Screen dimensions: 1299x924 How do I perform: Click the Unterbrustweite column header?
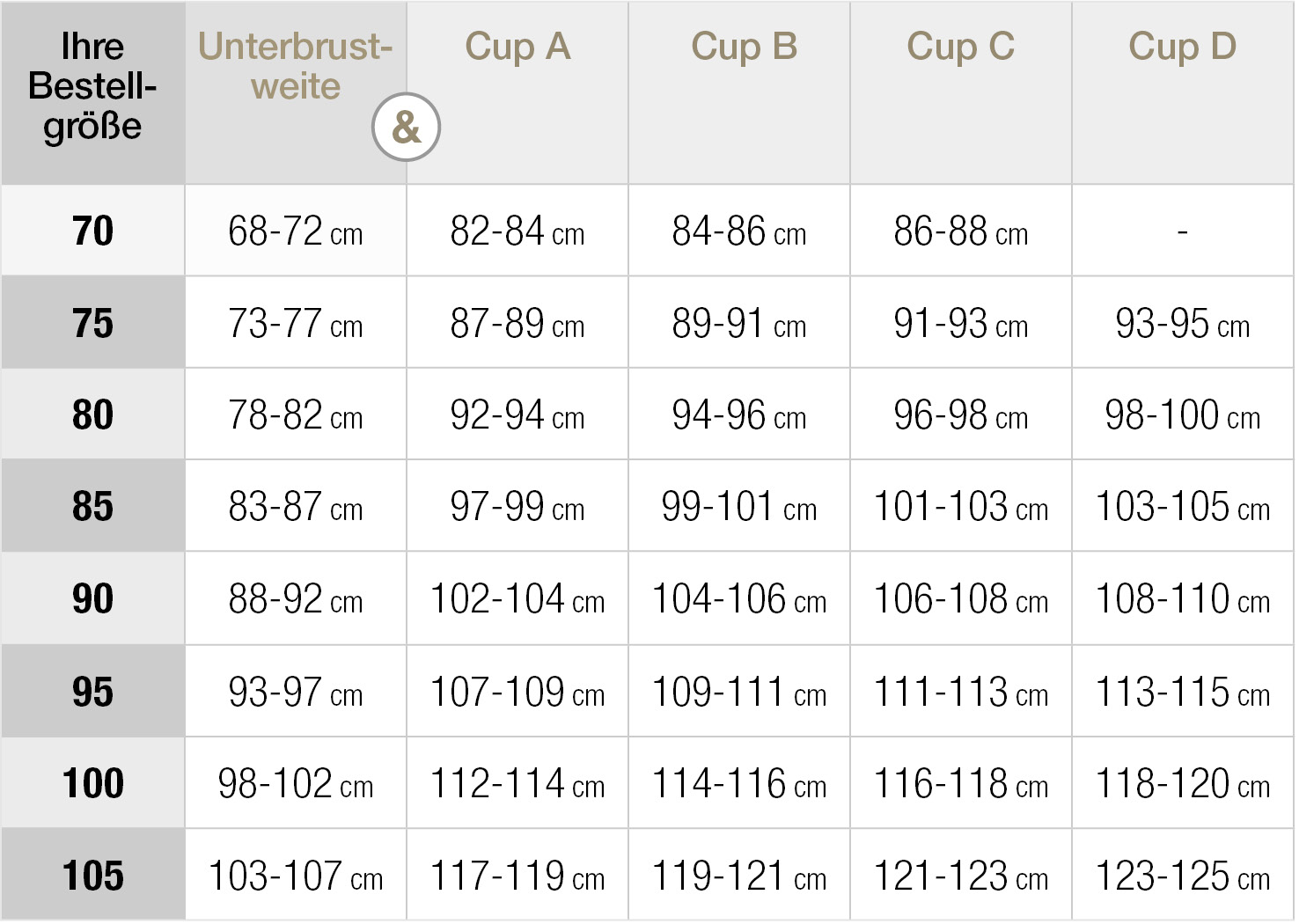tap(295, 67)
